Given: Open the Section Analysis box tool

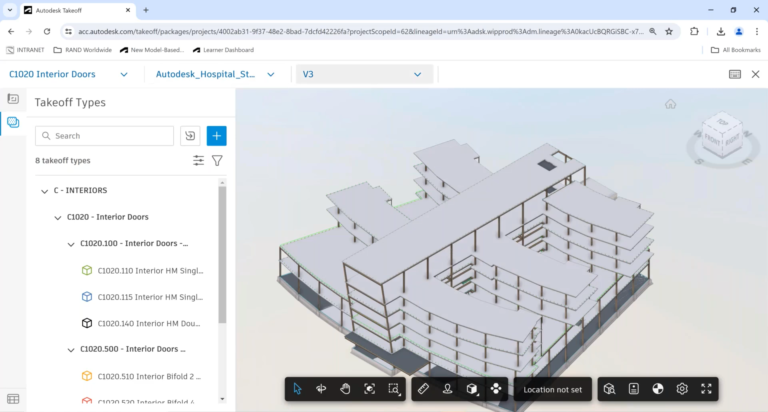Looking at the screenshot, I should pos(472,389).
